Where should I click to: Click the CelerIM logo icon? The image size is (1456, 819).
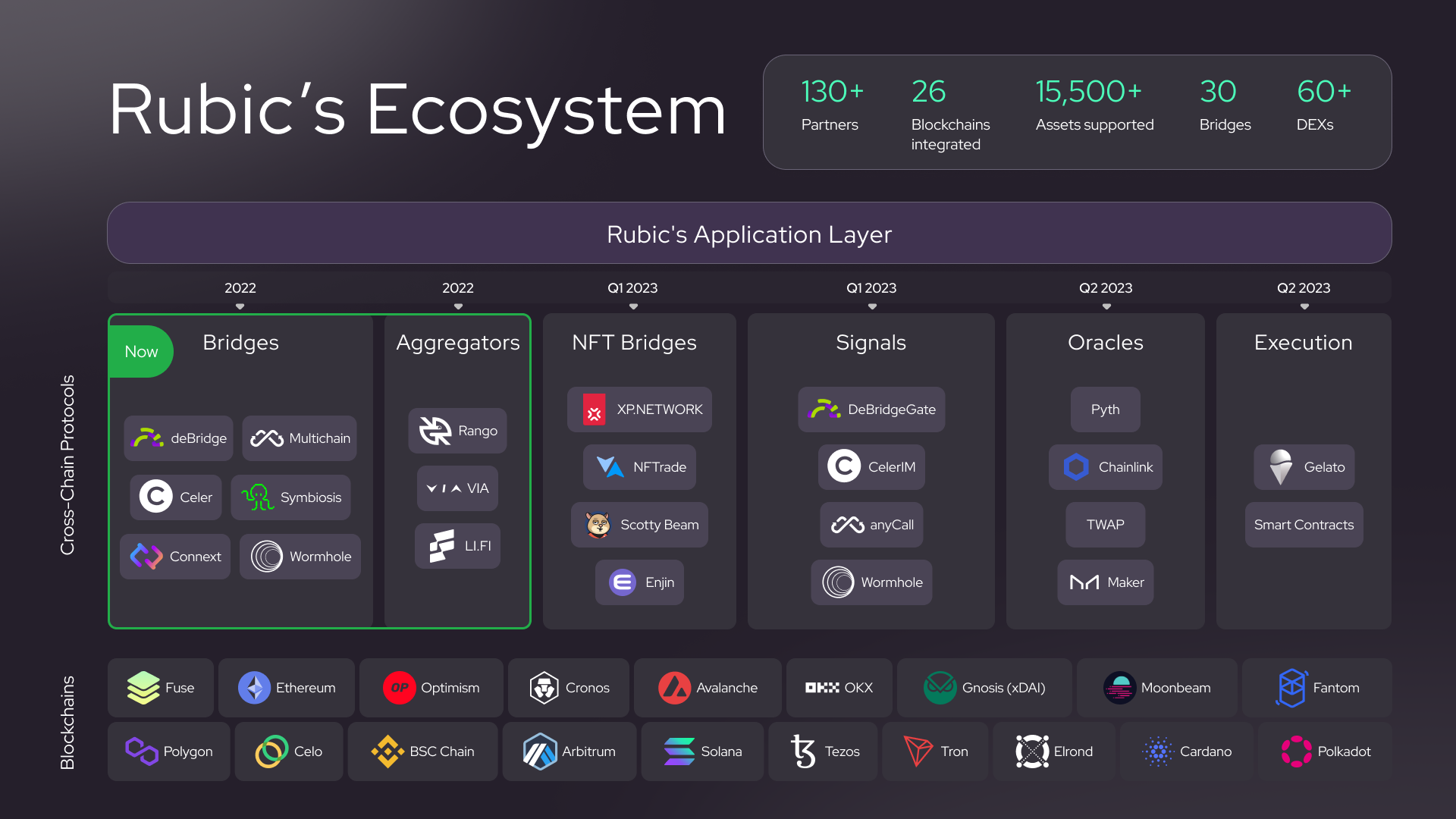pyautogui.click(x=844, y=466)
